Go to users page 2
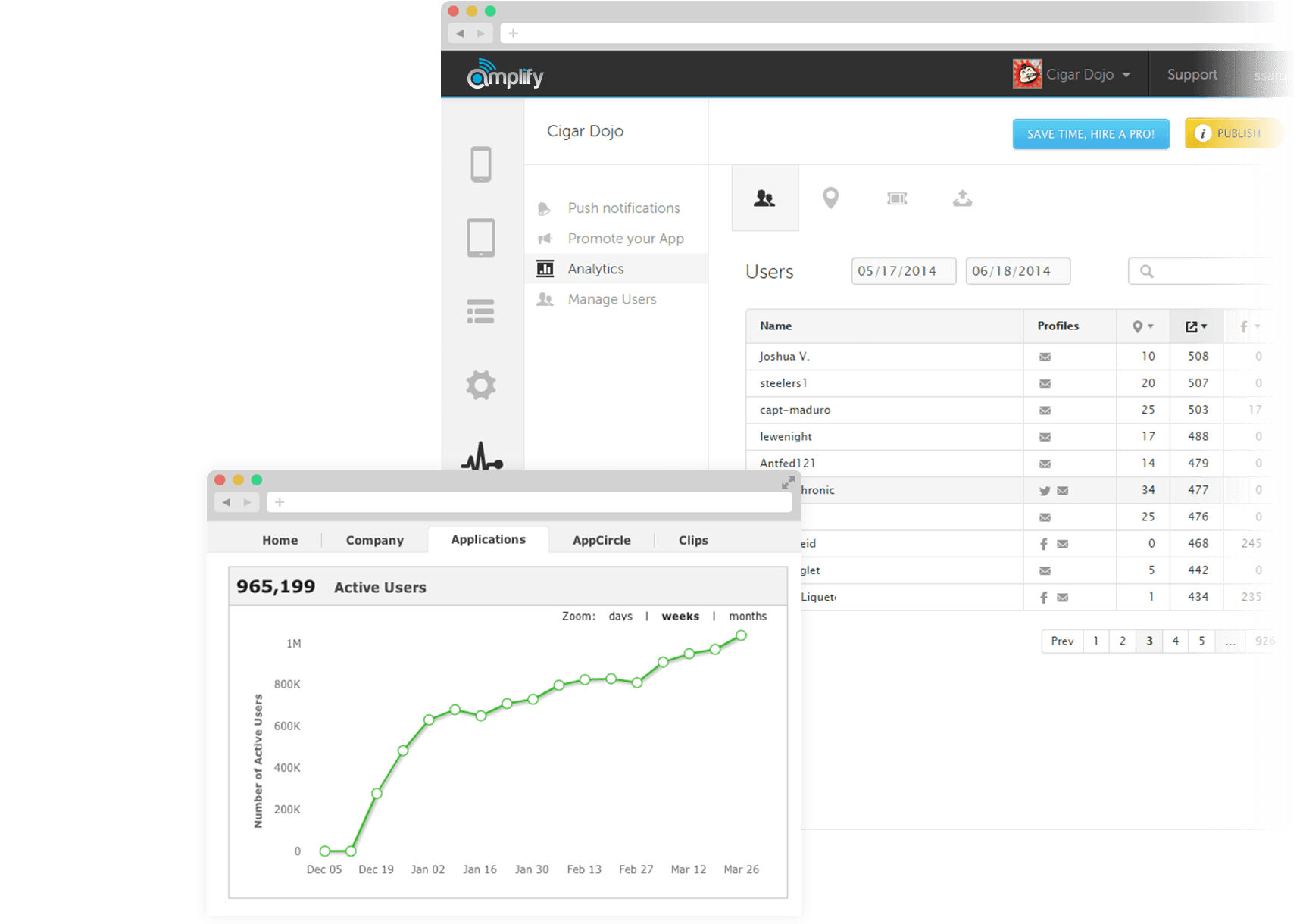Image resolution: width=1303 pixels, height=924 pixels. coord(1123,641)
